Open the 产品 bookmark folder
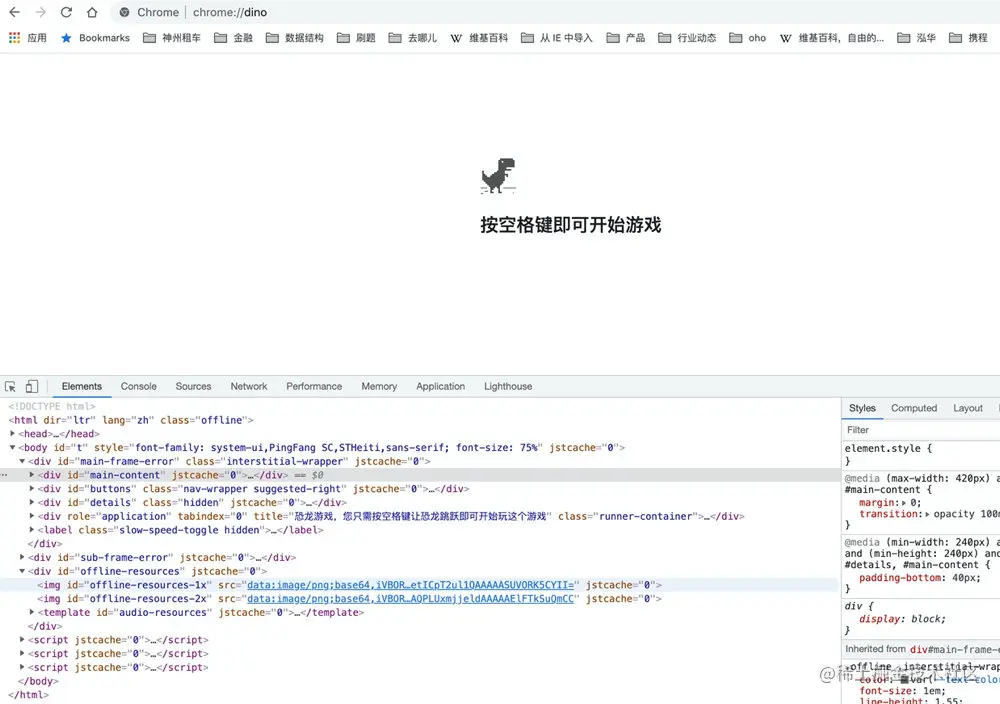The height and width of the screenshot is (704, 1000). [626, 38]
